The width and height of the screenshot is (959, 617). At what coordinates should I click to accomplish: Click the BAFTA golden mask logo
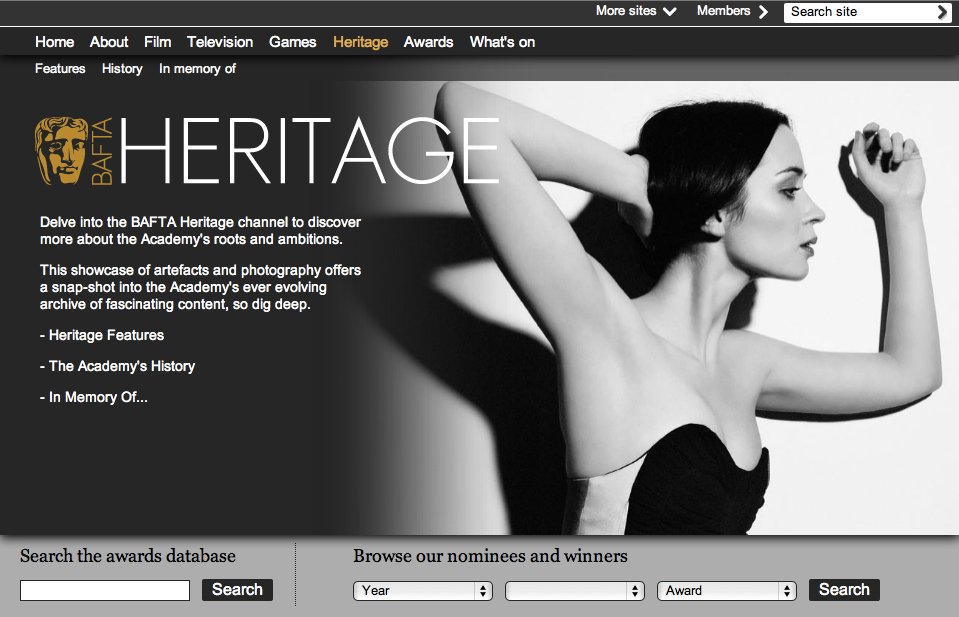[62, 150]
